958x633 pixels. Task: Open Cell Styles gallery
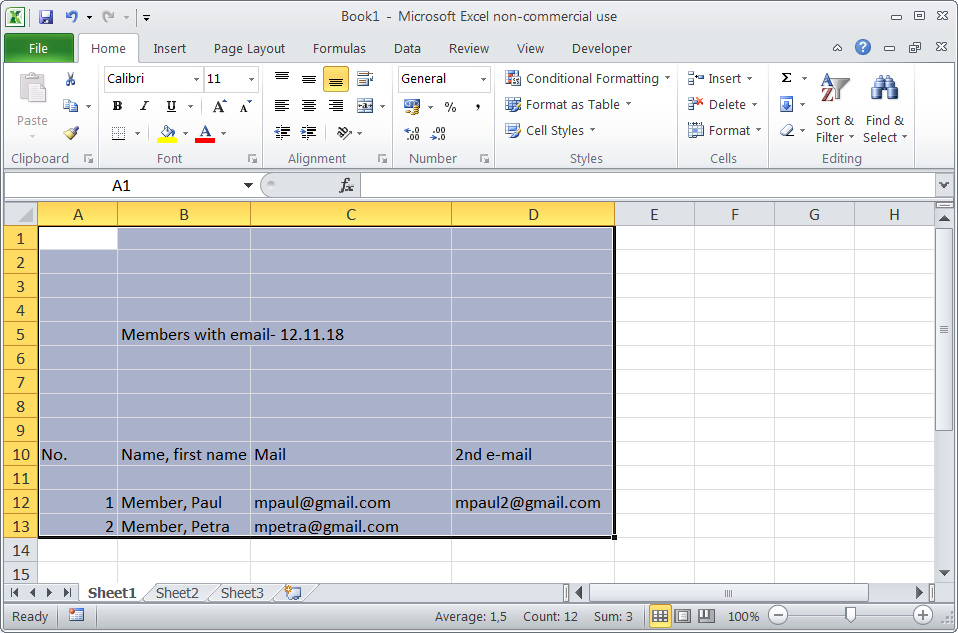coord(550,131)
